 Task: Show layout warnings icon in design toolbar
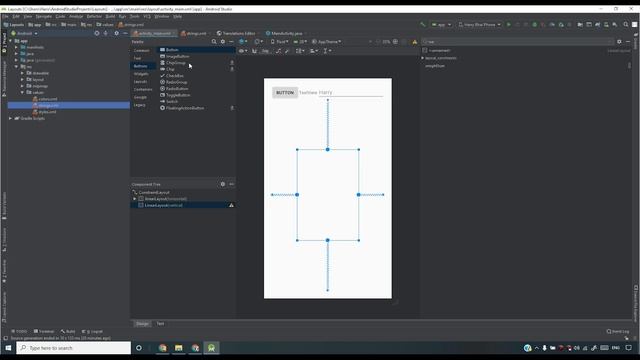point(415,42)
